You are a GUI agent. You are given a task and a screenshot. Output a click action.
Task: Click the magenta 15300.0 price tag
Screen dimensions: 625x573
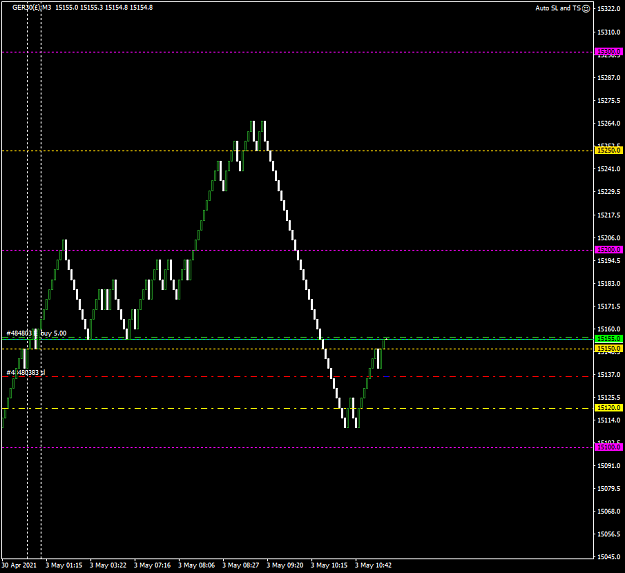(608, 52)
